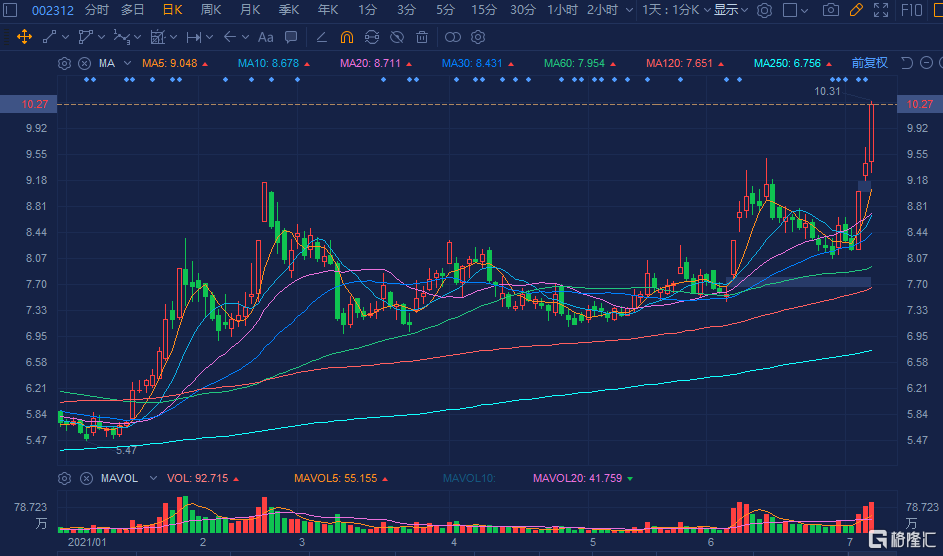
Task: Switch to 年K yearly chart
Action: [328, 10]
